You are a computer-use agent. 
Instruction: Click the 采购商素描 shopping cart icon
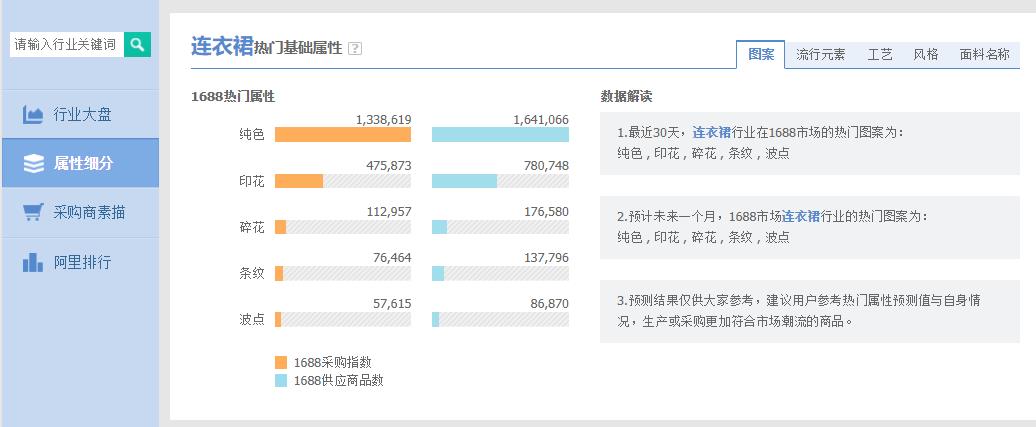tap(33, 213)
